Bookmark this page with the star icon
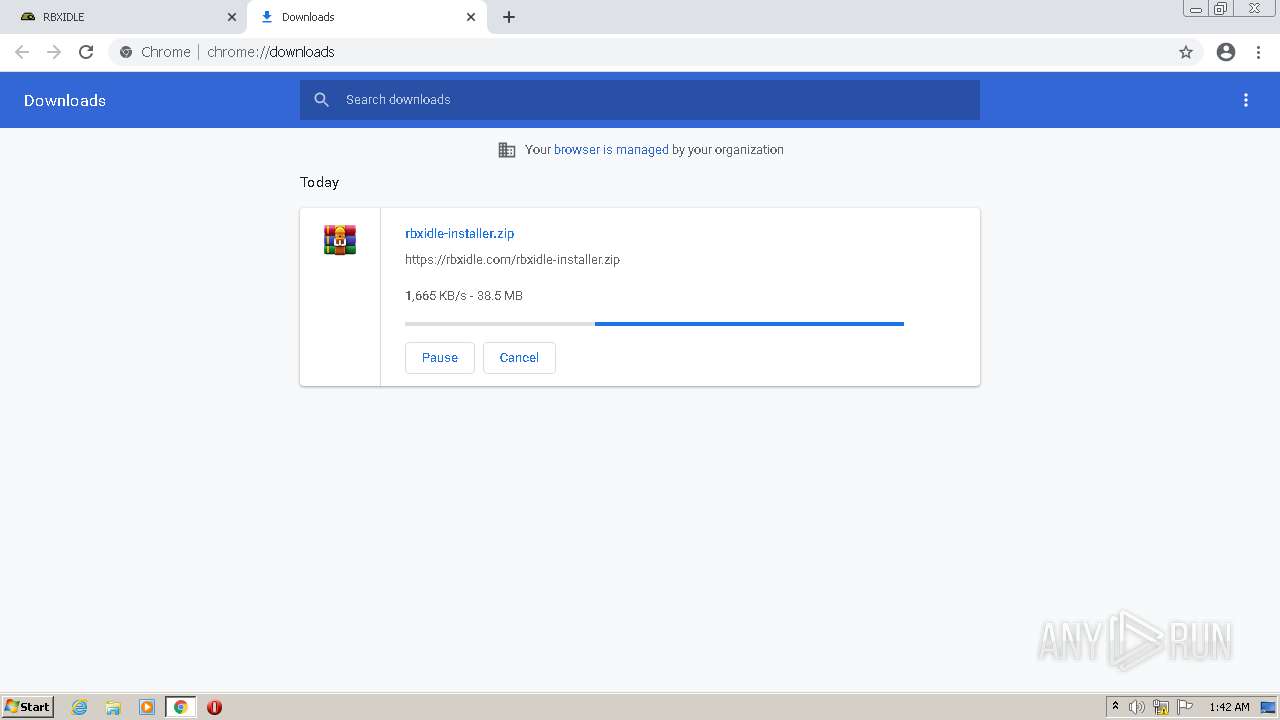The image size is (1280, 720). coord(1186,52)
